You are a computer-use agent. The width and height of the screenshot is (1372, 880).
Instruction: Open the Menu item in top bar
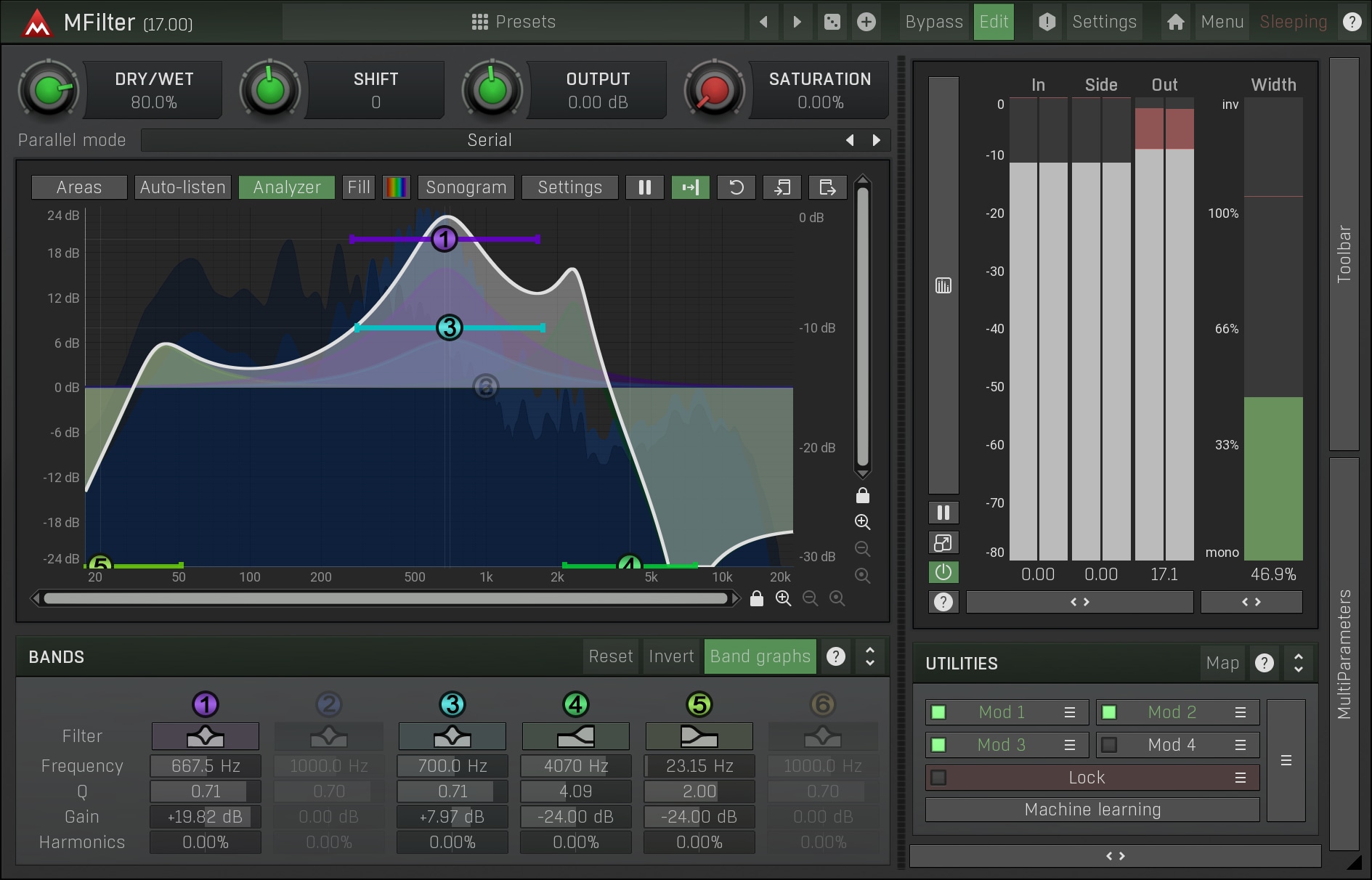click(1222, 22)
